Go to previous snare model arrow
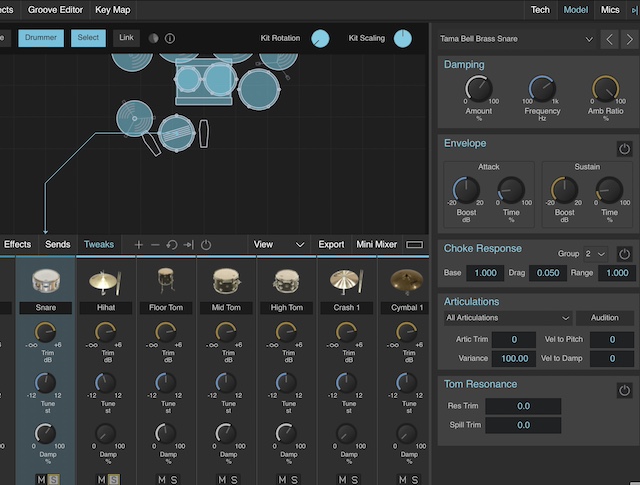This screenshot has height=485, width=640. click(610, 40)
